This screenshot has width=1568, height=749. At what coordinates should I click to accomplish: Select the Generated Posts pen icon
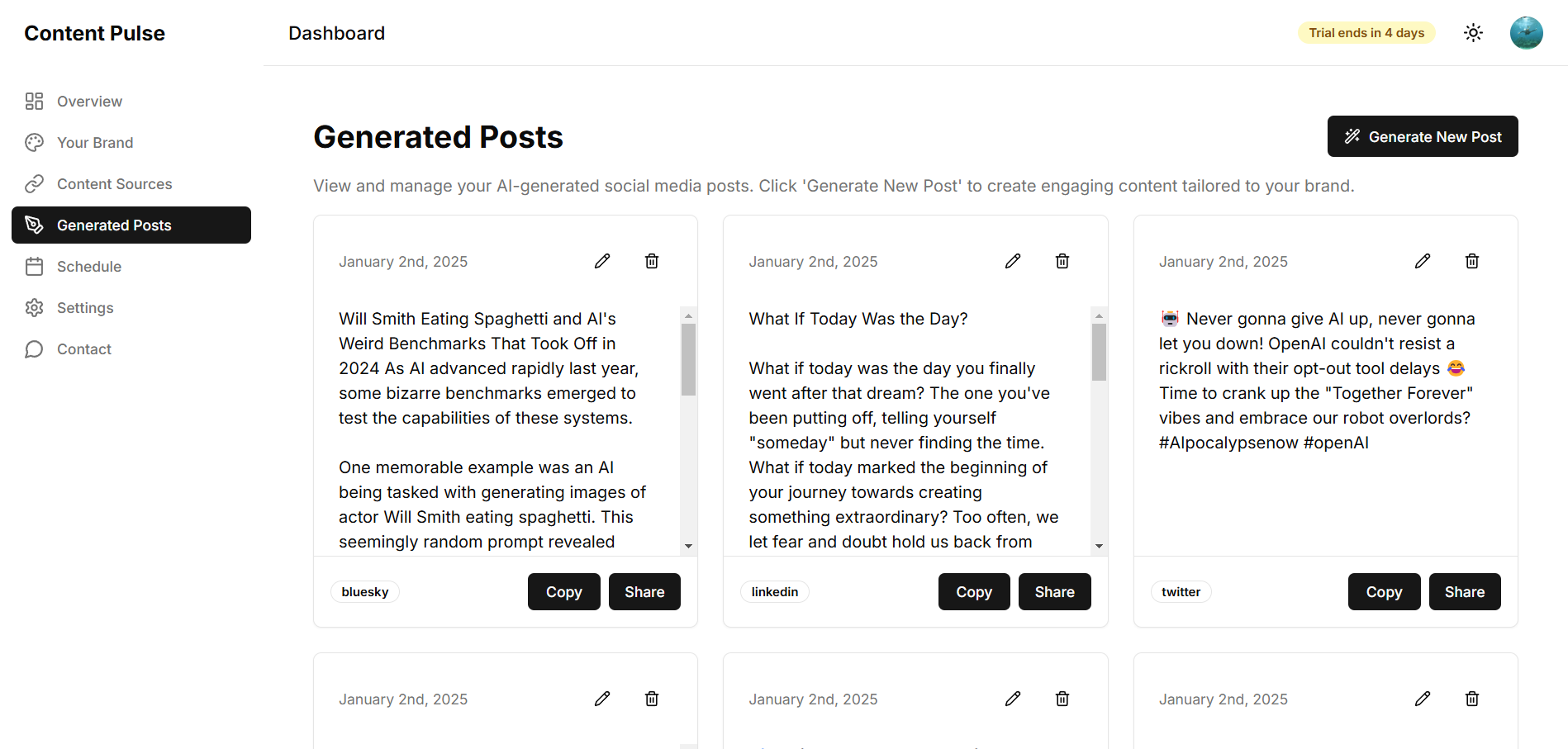(34, 225)
